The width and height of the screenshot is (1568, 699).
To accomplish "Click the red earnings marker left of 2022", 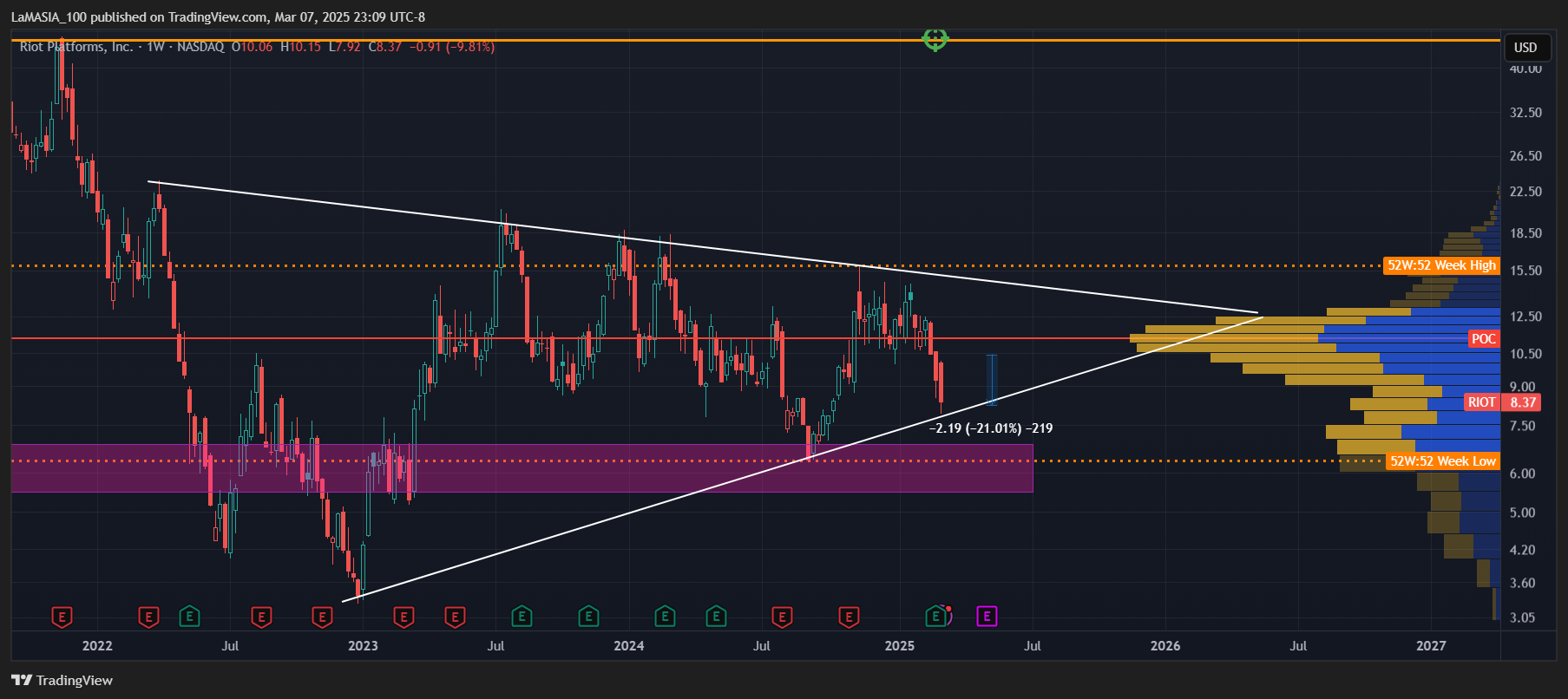I will (x=62, y=617).
